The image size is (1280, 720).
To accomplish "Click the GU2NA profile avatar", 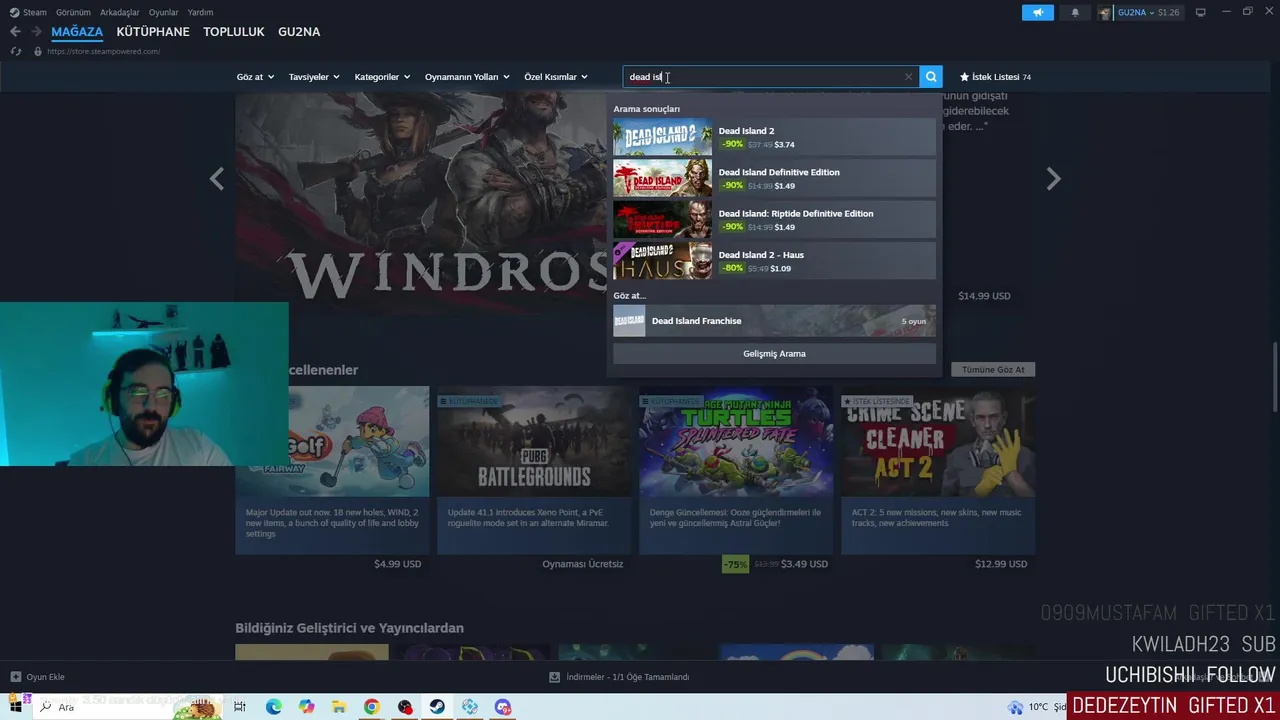I will point(1105,12).
